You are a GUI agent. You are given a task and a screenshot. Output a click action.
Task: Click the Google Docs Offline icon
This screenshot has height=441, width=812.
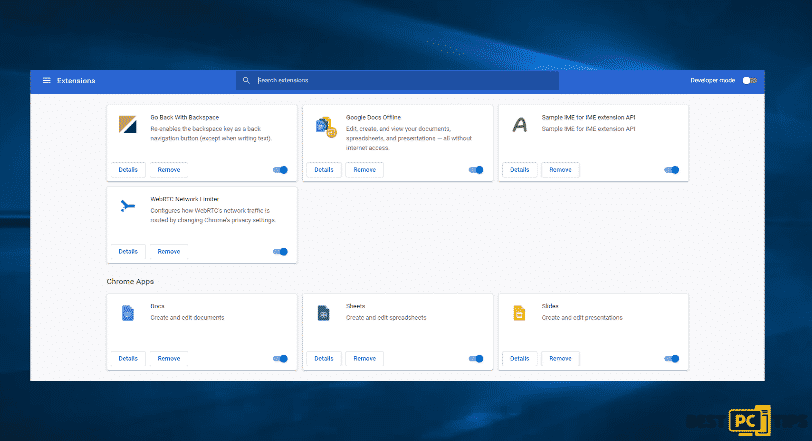pyautogui.click(x=326, y=127)
